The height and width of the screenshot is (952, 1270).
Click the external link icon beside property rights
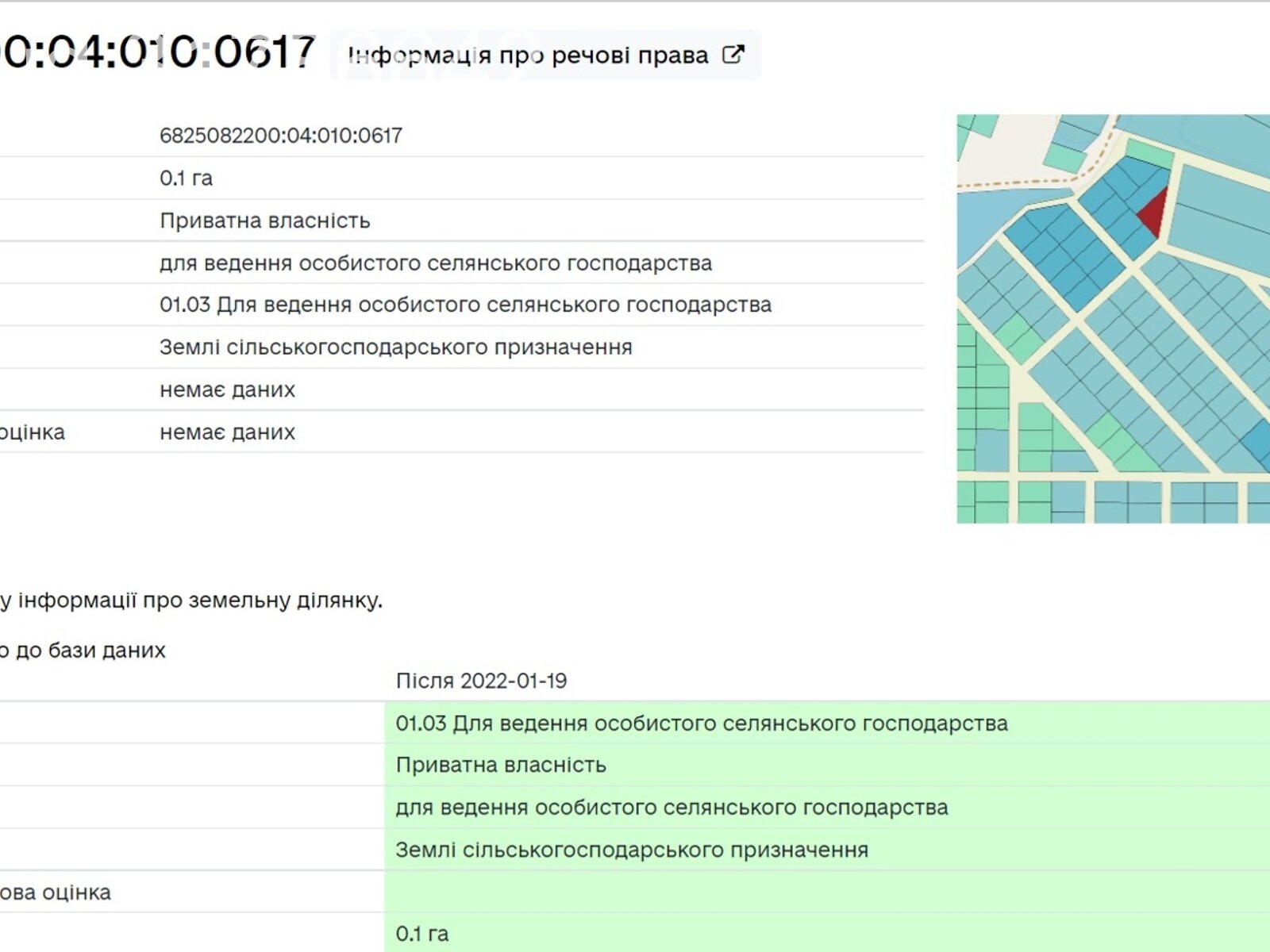[733, 55]
